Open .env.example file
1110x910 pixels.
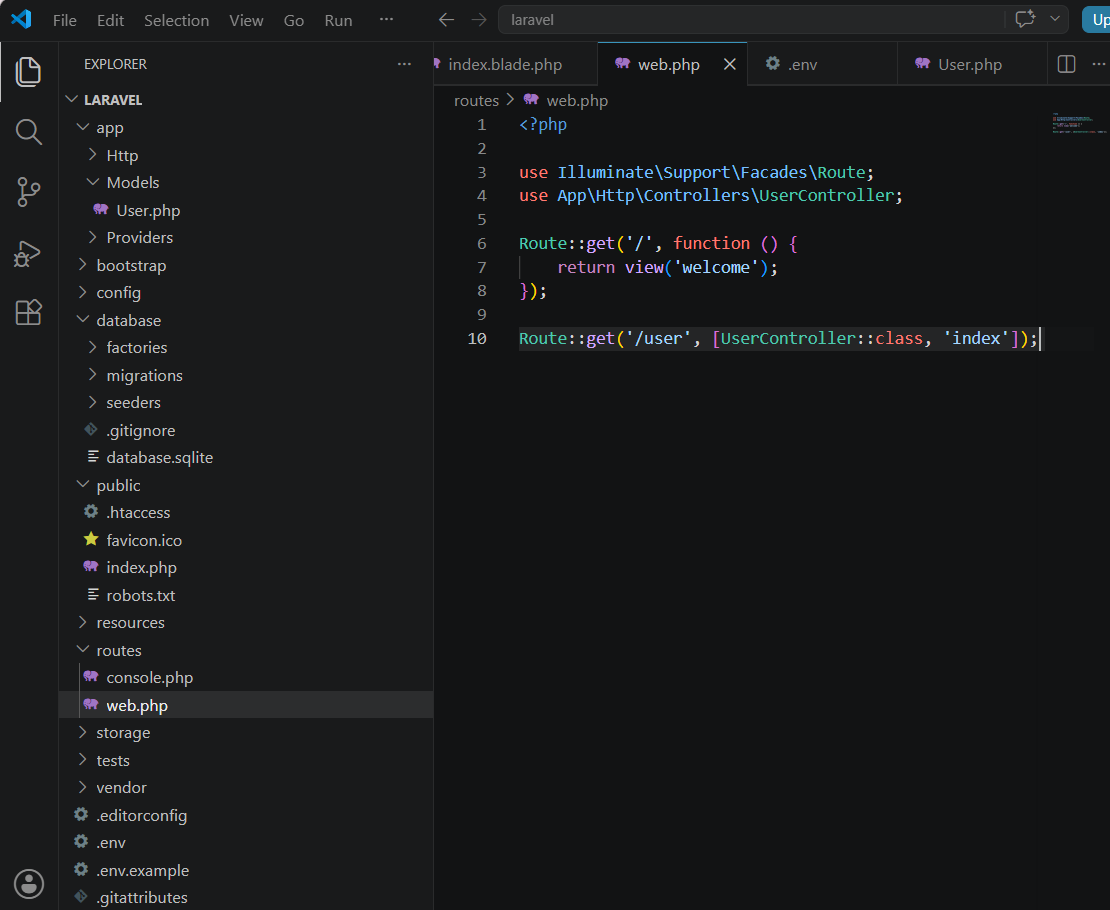(246, 870)
